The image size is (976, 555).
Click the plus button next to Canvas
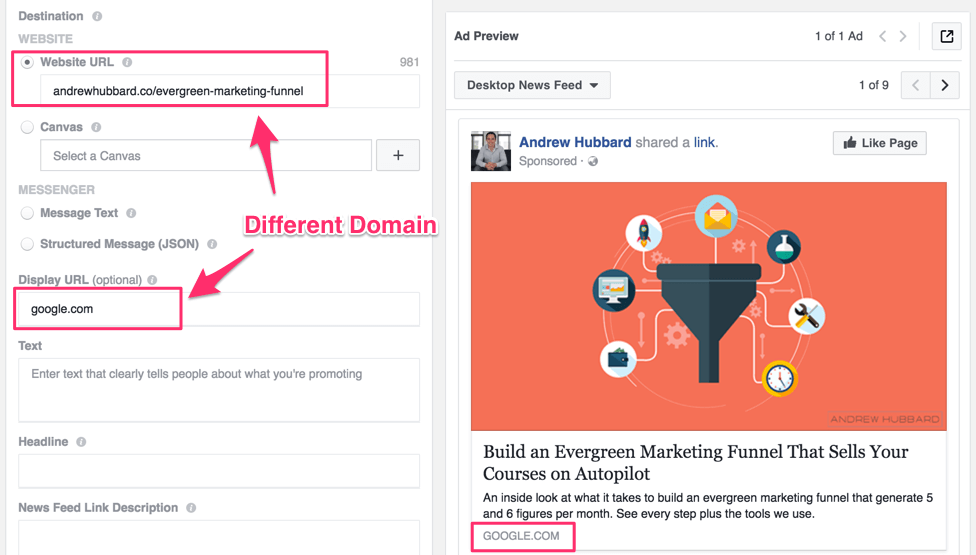[x=398, y=156]
